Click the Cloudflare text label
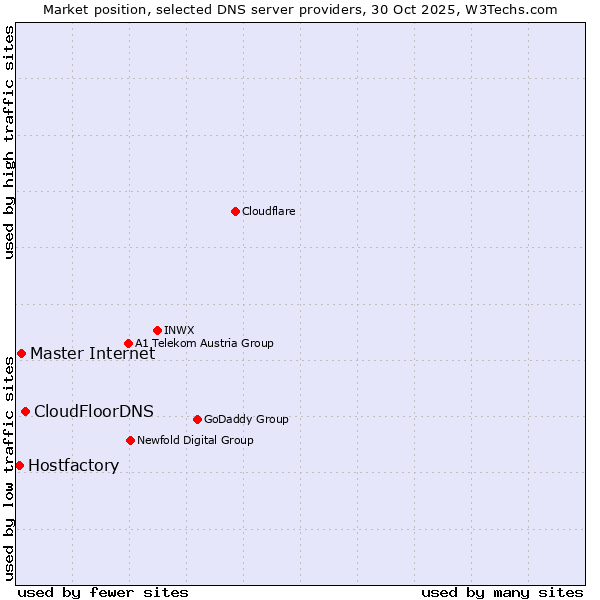This screenshot has height=600, width=600. (x=268, y=211)
